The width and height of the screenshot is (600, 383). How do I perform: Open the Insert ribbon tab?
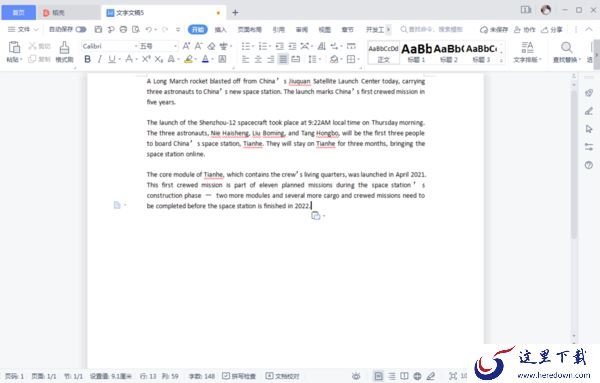220,29
